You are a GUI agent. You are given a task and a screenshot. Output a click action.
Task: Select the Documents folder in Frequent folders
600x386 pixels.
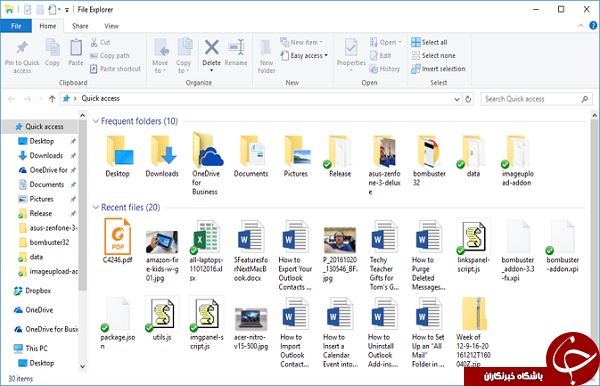pos(251,157)
